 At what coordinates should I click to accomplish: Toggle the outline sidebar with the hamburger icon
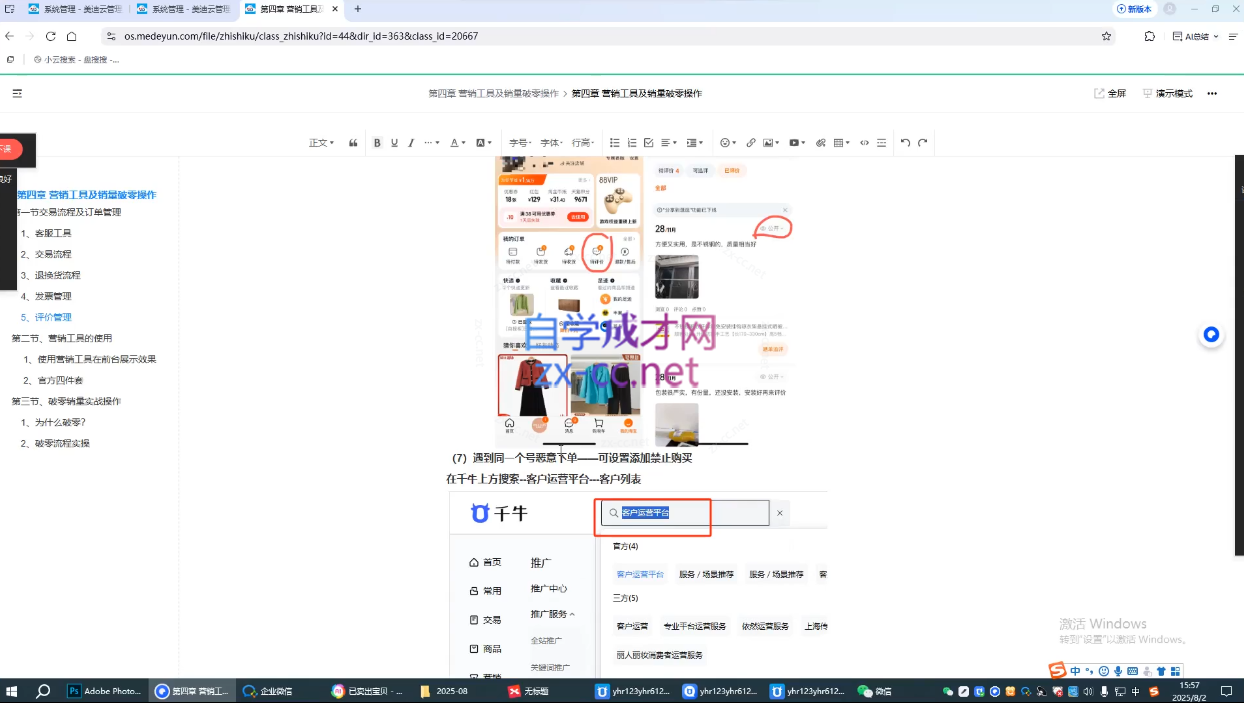[17, 93]
